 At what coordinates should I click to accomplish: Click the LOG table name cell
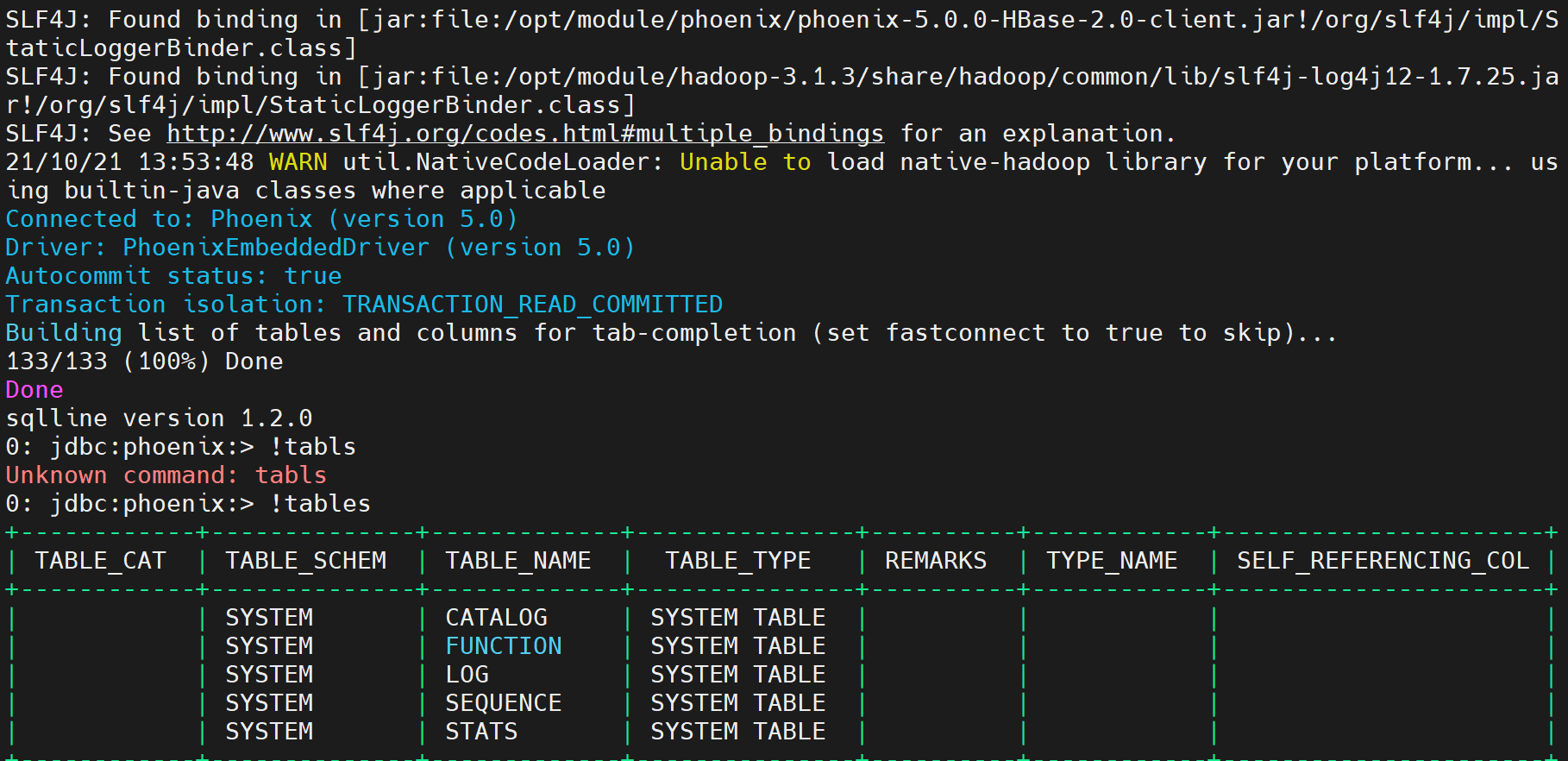(467, 675)
